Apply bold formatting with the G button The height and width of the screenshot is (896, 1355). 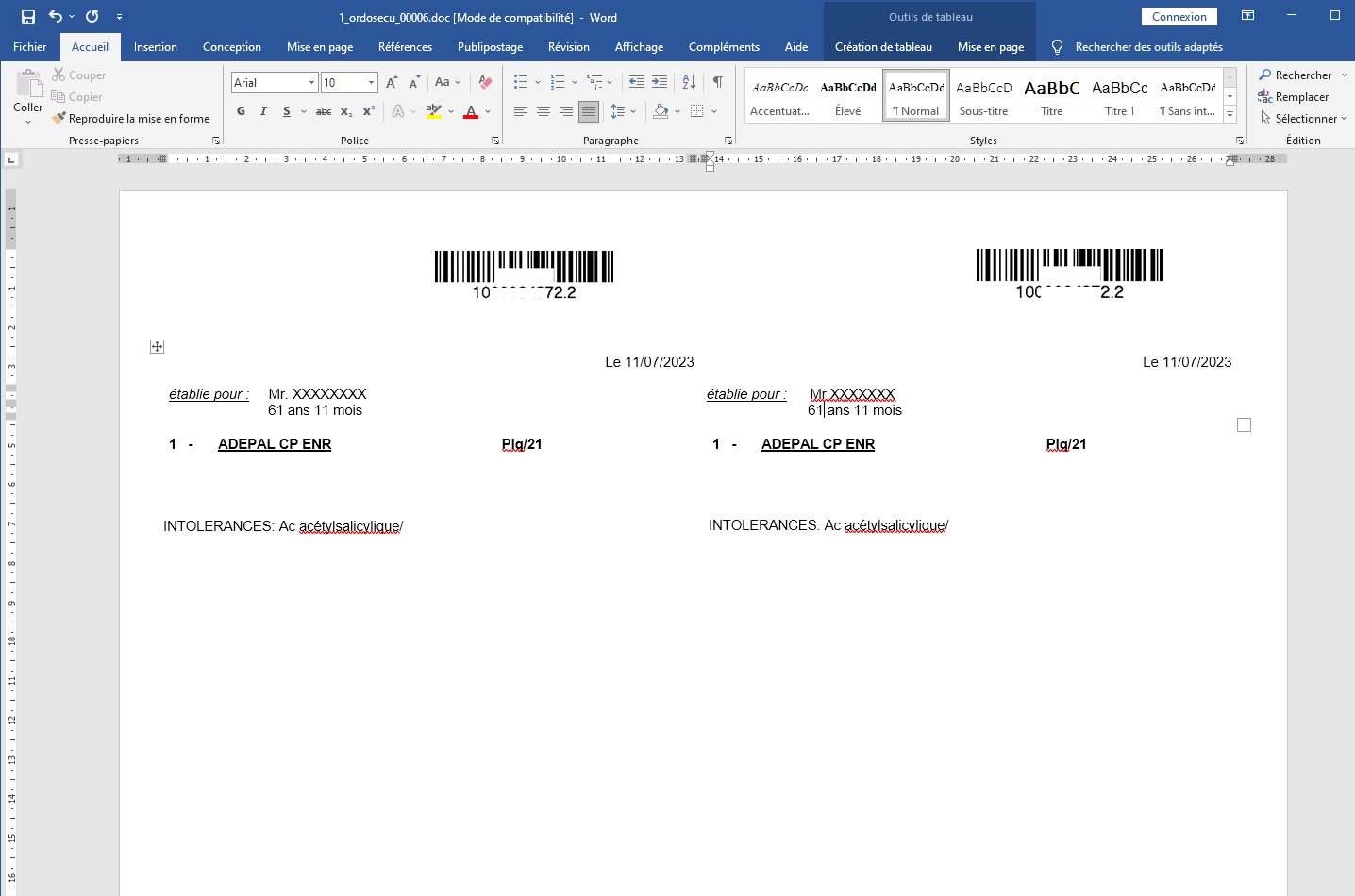click(241, 111)
